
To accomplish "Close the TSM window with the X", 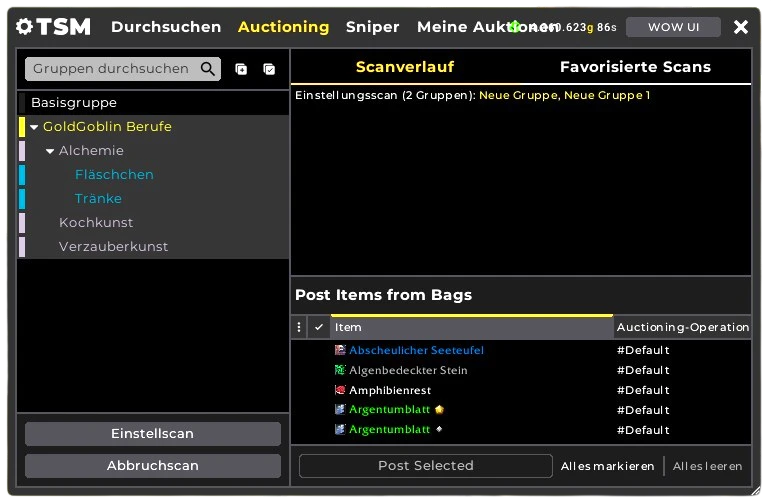I will click(741, 27).
